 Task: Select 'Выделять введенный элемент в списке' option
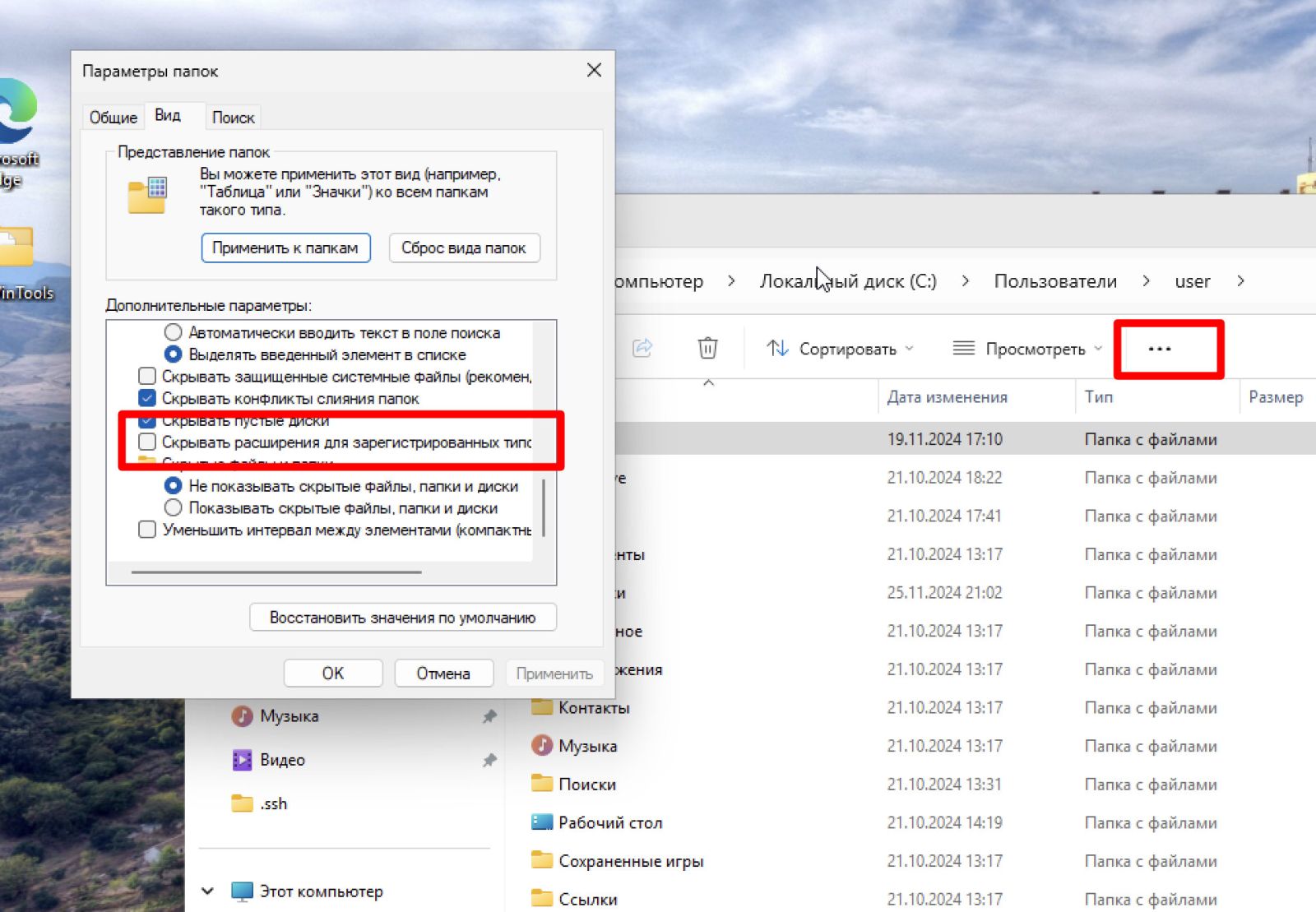click(x=173, y=354)
